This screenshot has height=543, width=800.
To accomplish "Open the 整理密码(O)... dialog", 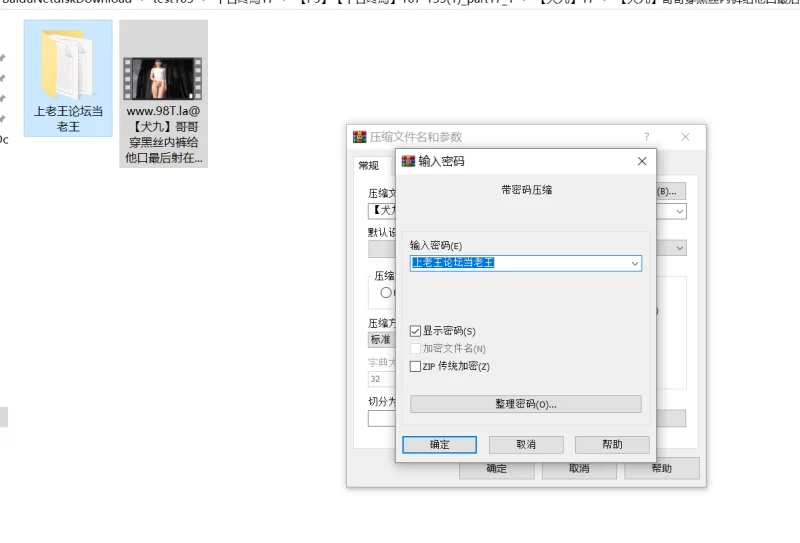I will point(526,404).
